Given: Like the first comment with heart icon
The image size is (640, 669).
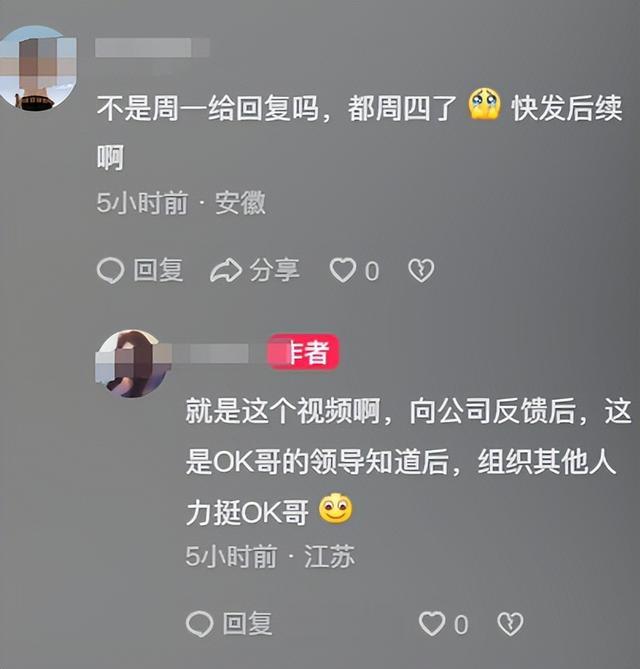Looking at the screenshot, I should [x=342, y=270].
